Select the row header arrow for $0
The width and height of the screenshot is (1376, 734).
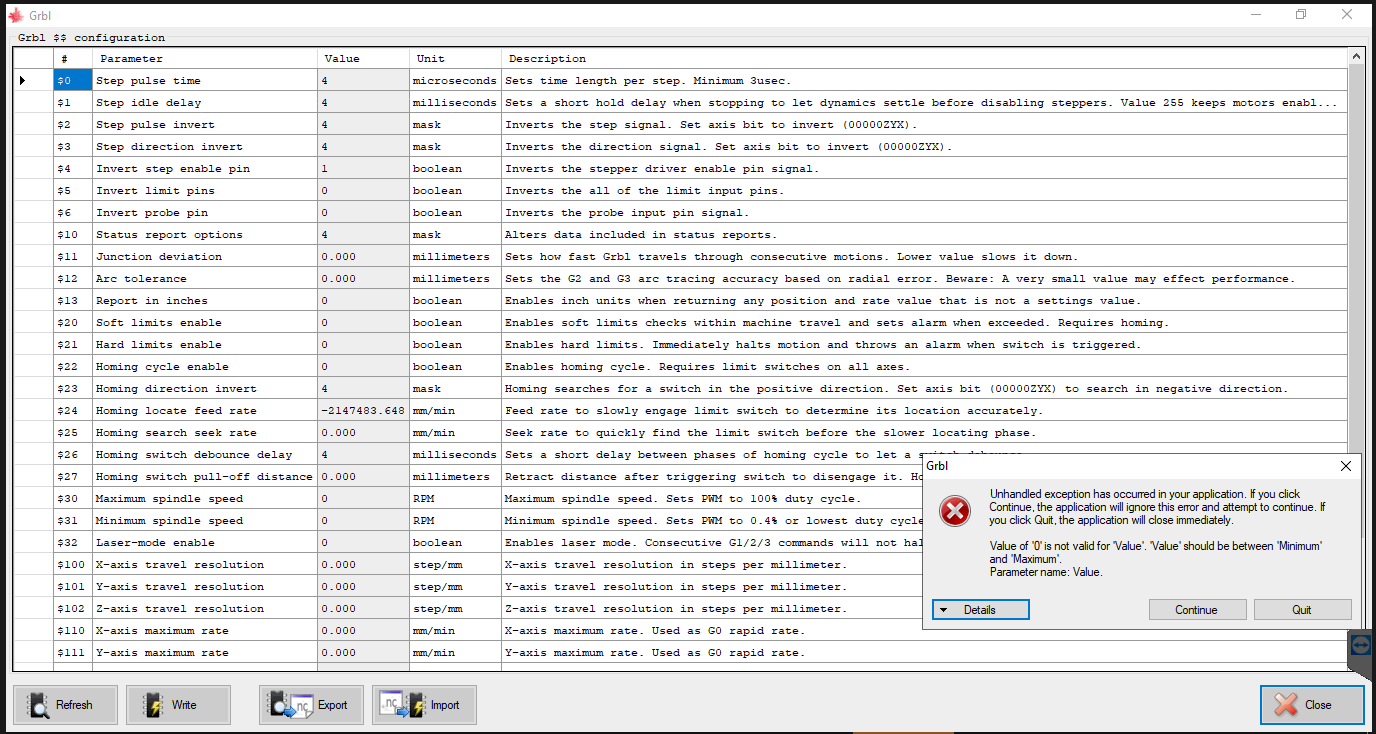pyautogui.click(x=33, y=81)
